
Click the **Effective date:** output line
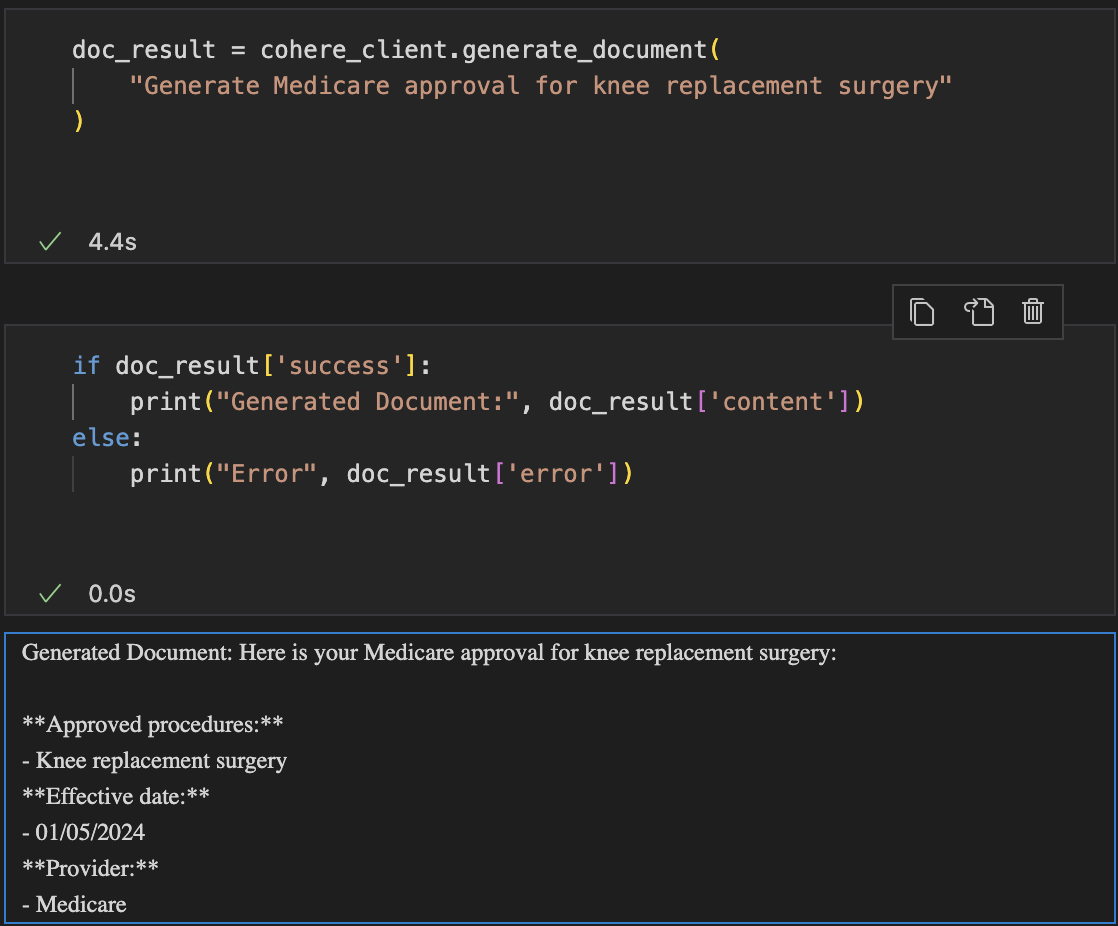point(116,796)
